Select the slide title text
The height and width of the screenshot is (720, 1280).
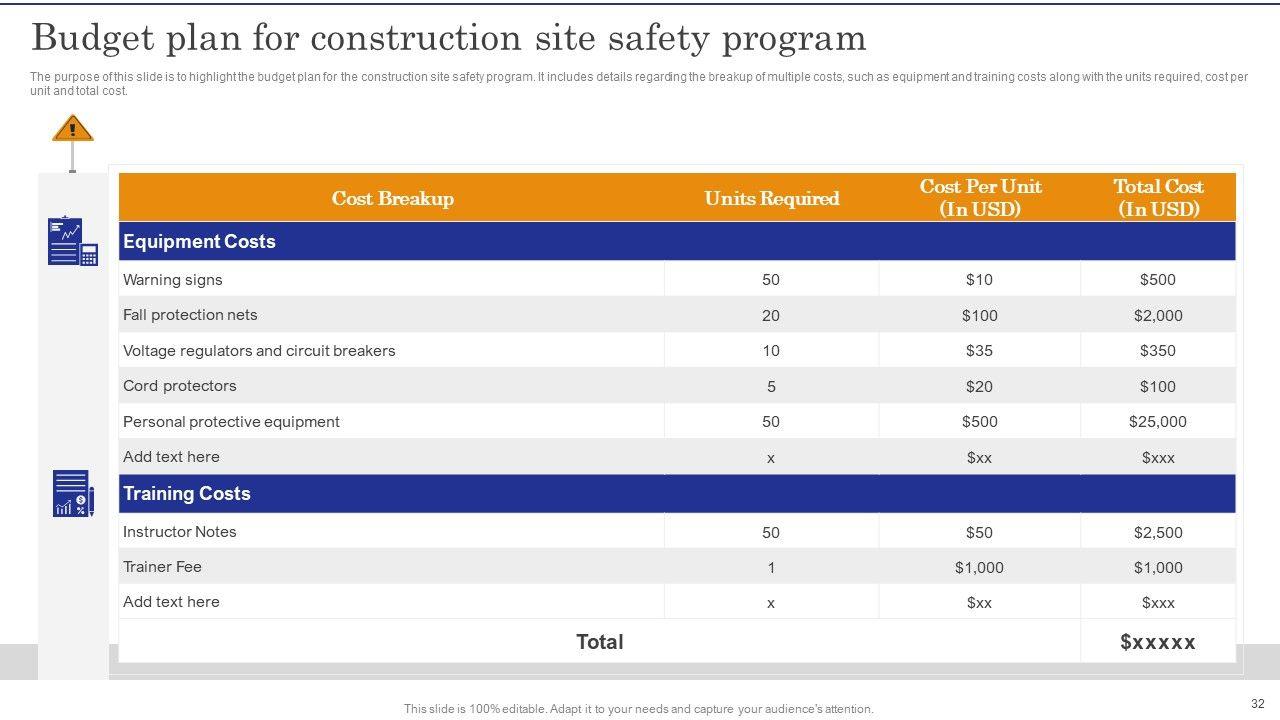point(449,38)
